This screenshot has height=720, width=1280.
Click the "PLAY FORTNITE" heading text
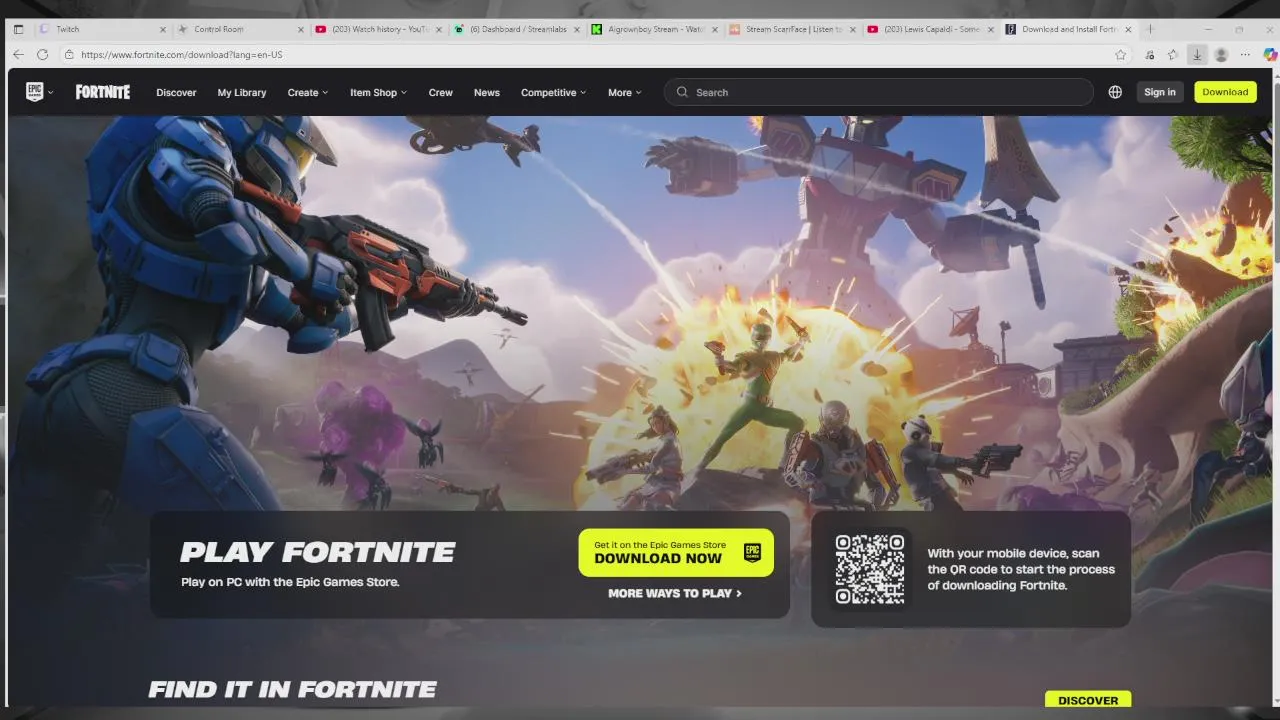point(317,552)
